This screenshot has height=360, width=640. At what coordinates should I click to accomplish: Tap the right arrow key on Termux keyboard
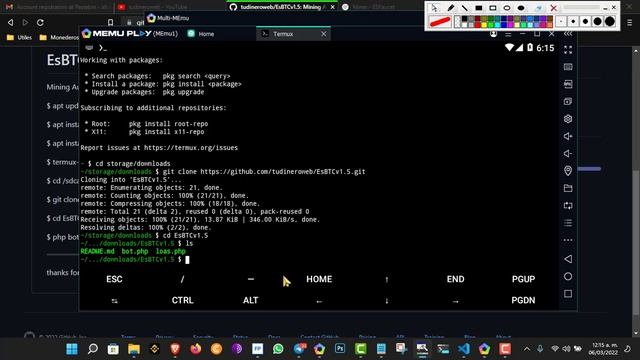click(x=455, y=301)
